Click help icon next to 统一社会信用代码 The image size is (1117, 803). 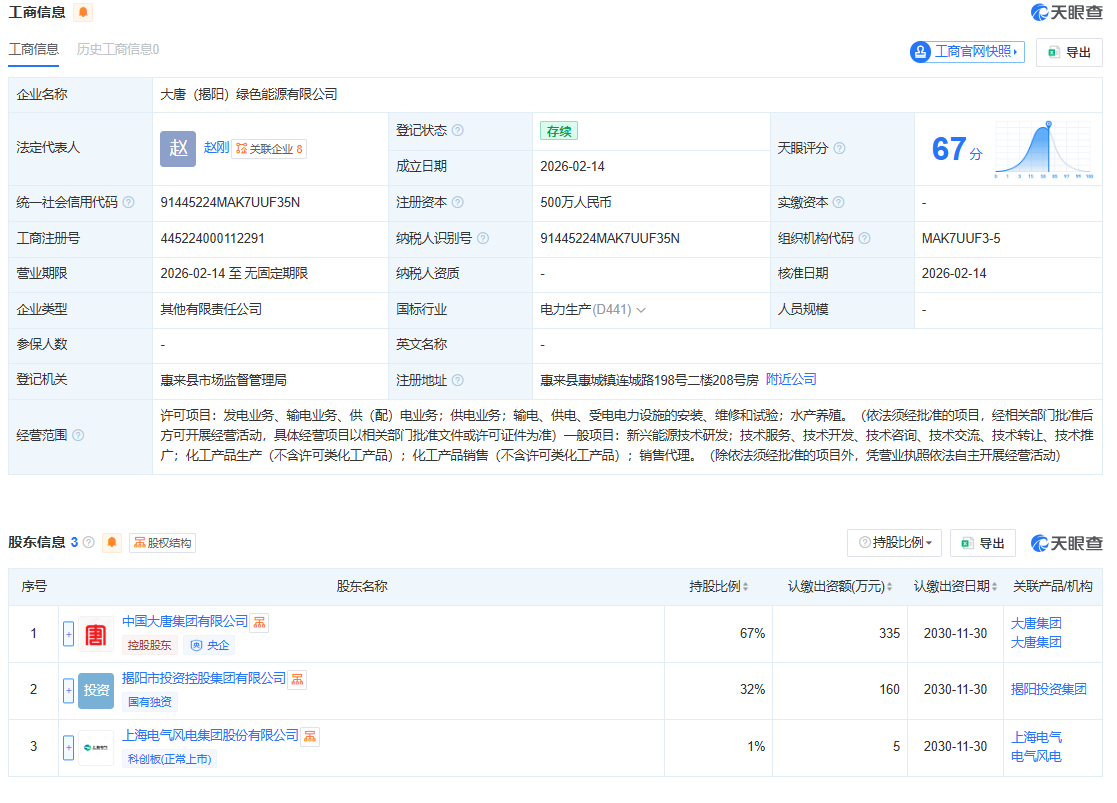(x=128, y=202)
